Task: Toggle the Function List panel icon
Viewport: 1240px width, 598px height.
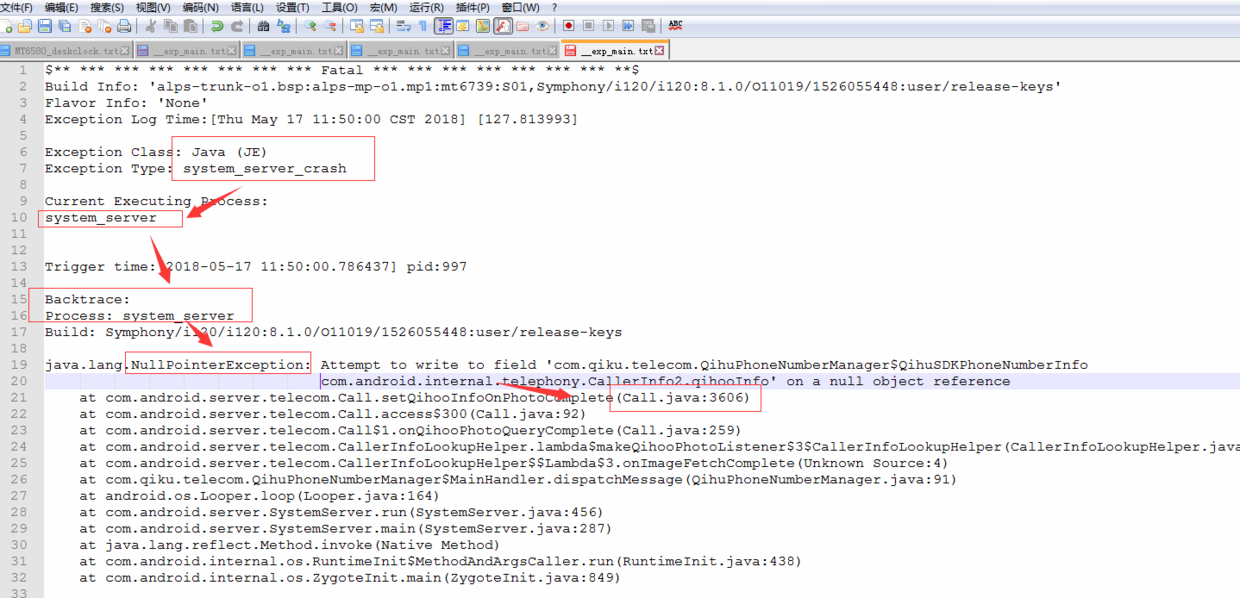Action: [x=502, y=25]
